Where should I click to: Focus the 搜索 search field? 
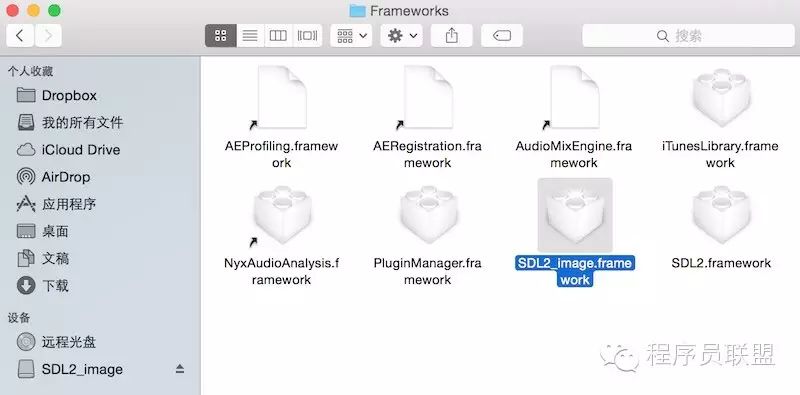(688, 35)
